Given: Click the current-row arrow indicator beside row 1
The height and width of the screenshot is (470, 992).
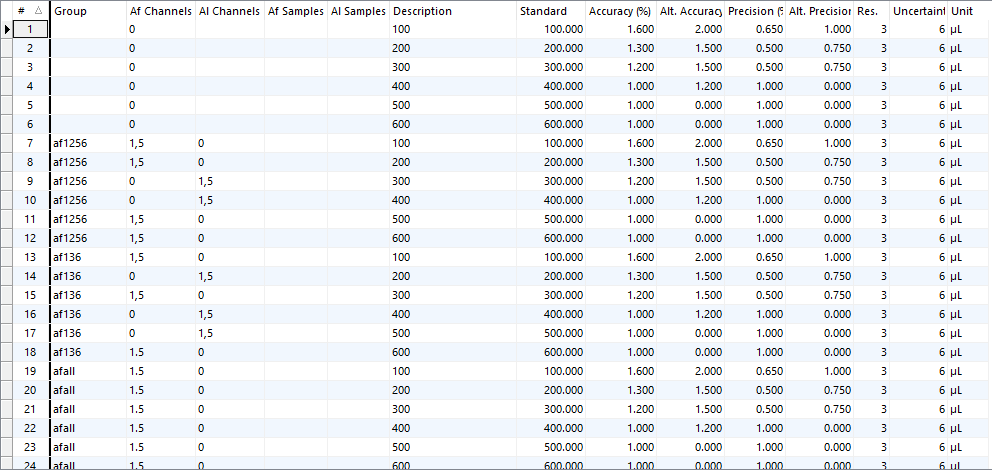Looking at the screenshot, I should [x=8, y=29].
